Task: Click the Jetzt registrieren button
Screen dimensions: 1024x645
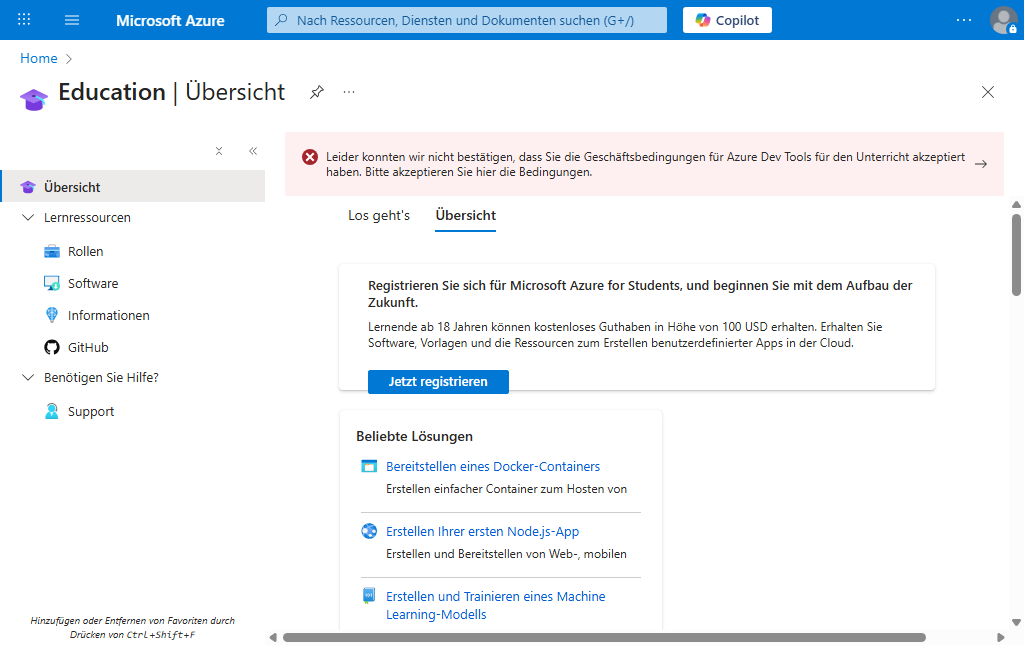Action: coord(438,382)
